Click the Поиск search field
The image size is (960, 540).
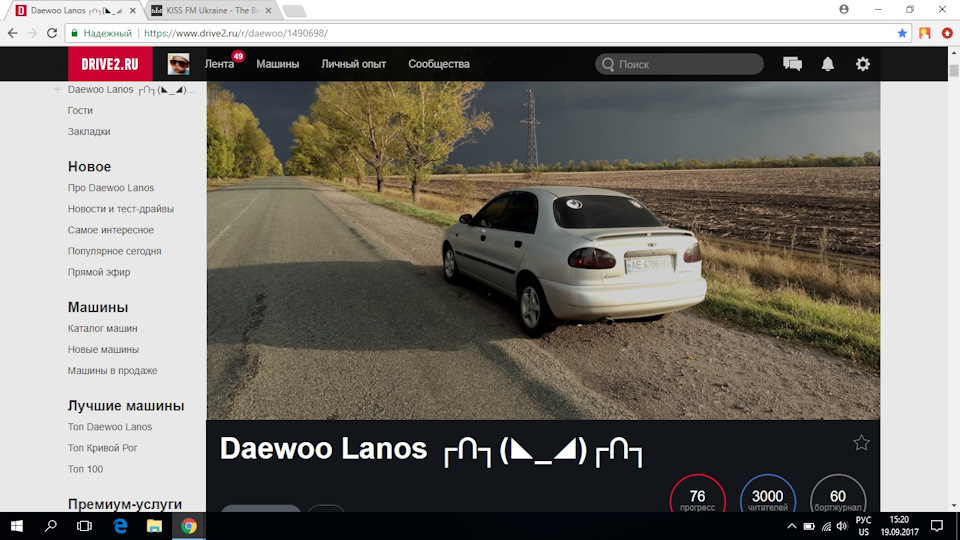[679, 64]
